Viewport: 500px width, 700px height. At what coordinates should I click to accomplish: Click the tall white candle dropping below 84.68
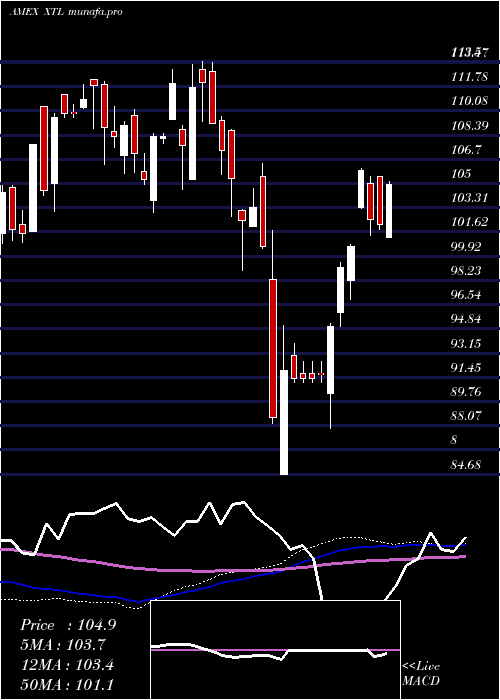pos(284,422)
